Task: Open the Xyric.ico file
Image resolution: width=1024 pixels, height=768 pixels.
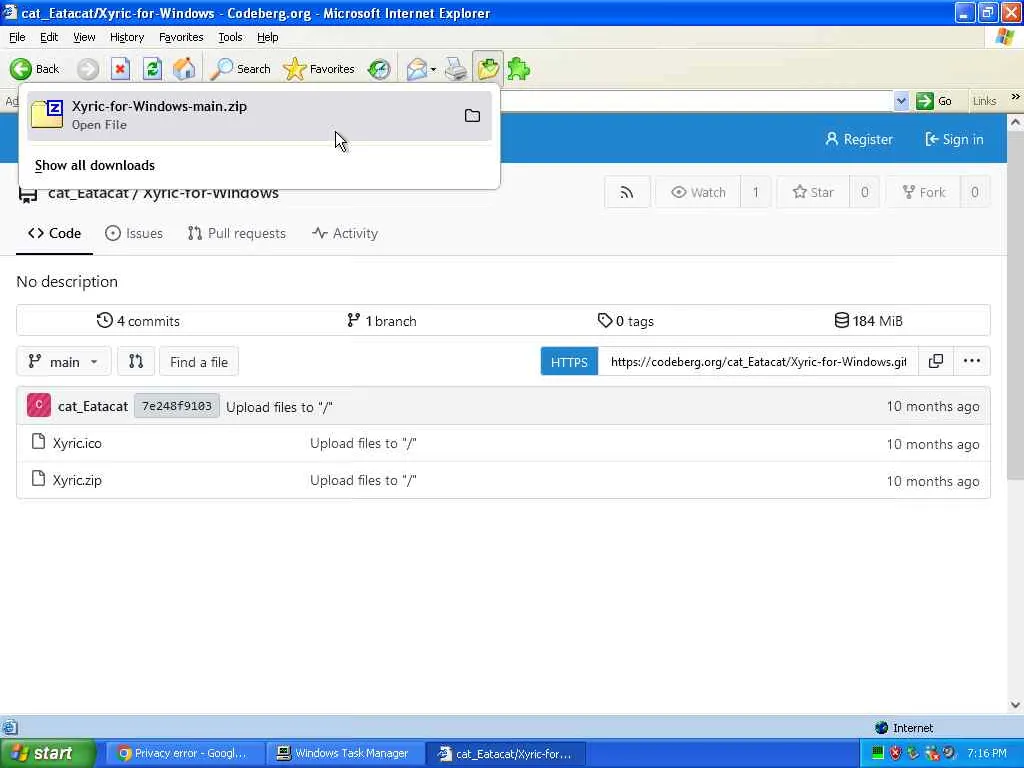Action: pos(77,443)
